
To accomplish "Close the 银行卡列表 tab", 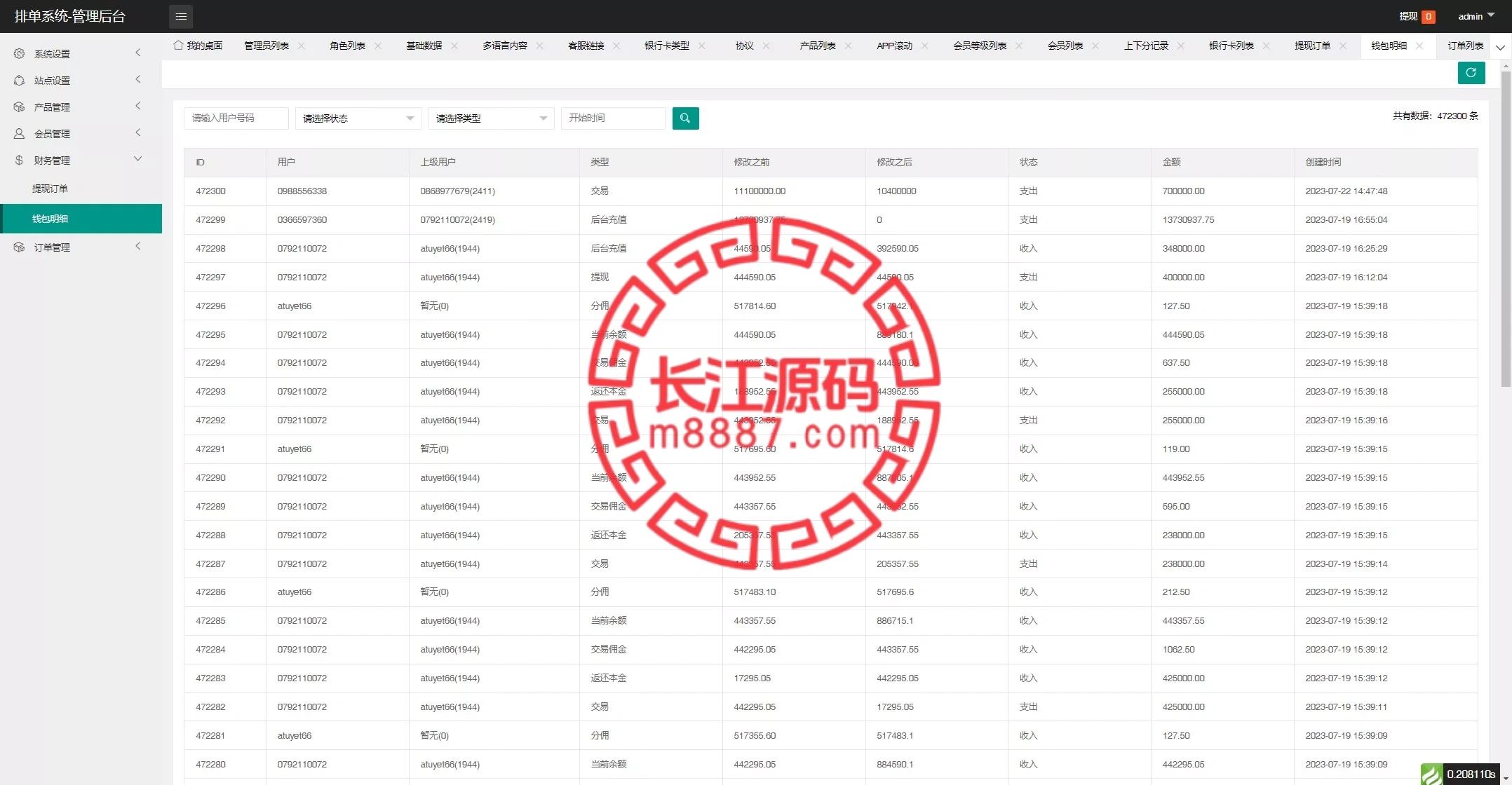I will pos(1266,46).
